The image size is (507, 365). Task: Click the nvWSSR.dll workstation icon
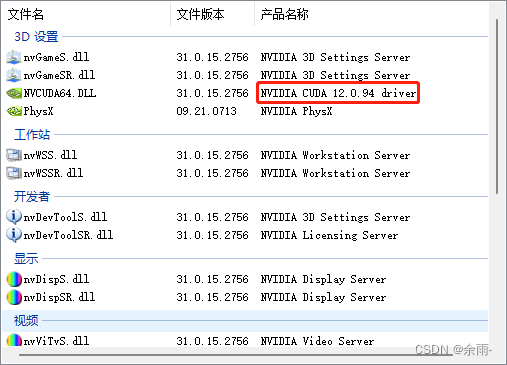[14, 173]
